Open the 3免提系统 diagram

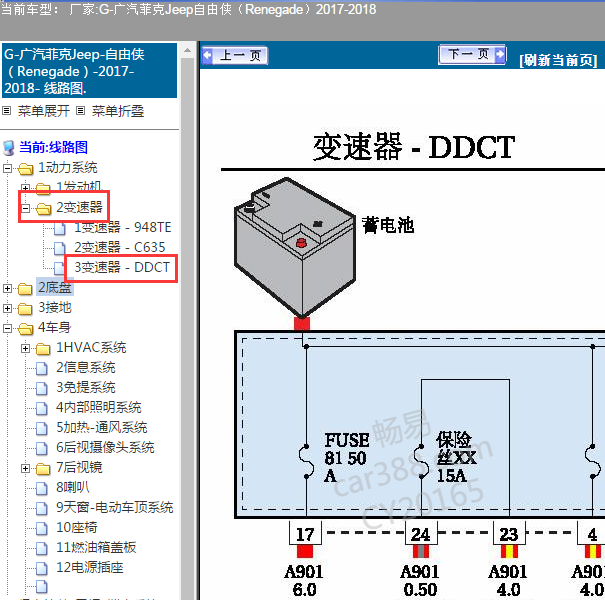point(86,387)
